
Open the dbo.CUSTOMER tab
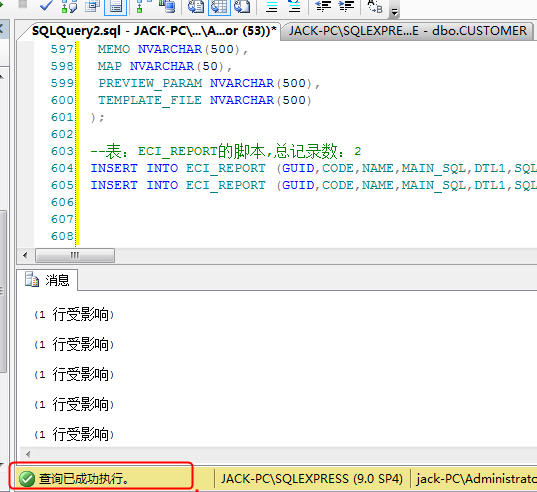pyautogui.click(x=407, y=31)
